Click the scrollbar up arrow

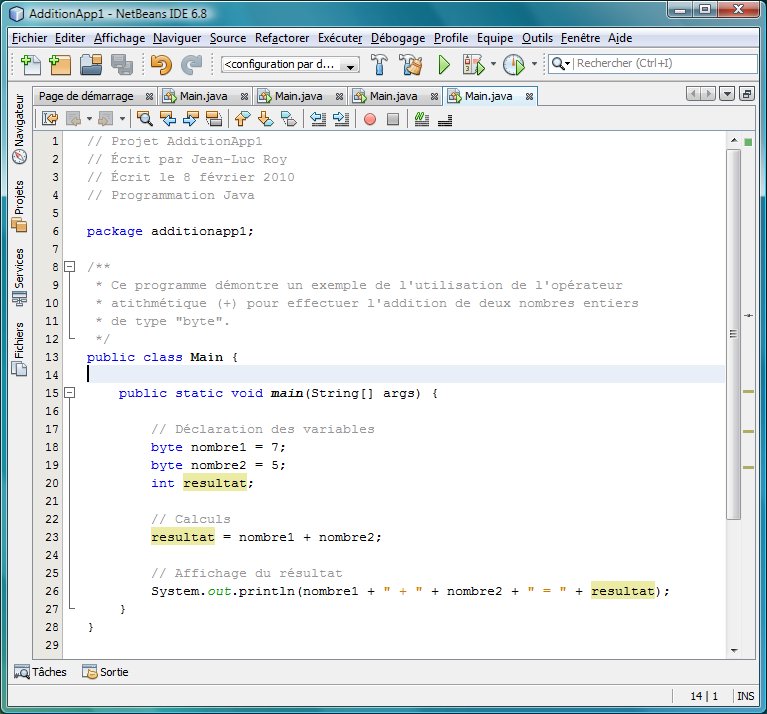(734, 140)
